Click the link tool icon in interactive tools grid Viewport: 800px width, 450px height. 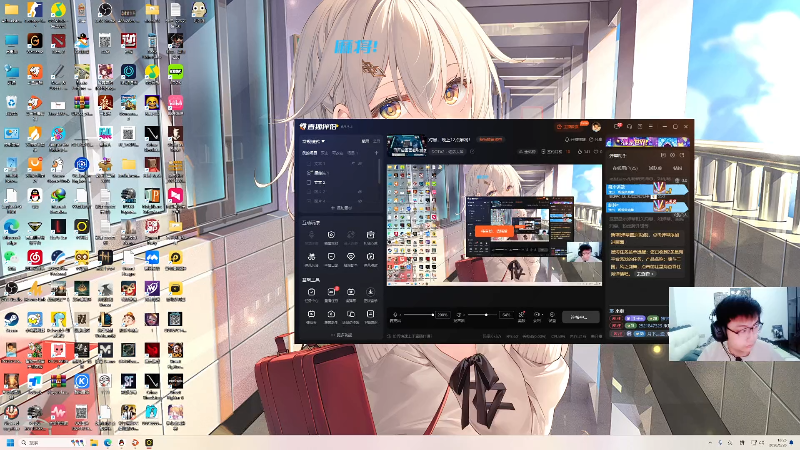point(351,235)
